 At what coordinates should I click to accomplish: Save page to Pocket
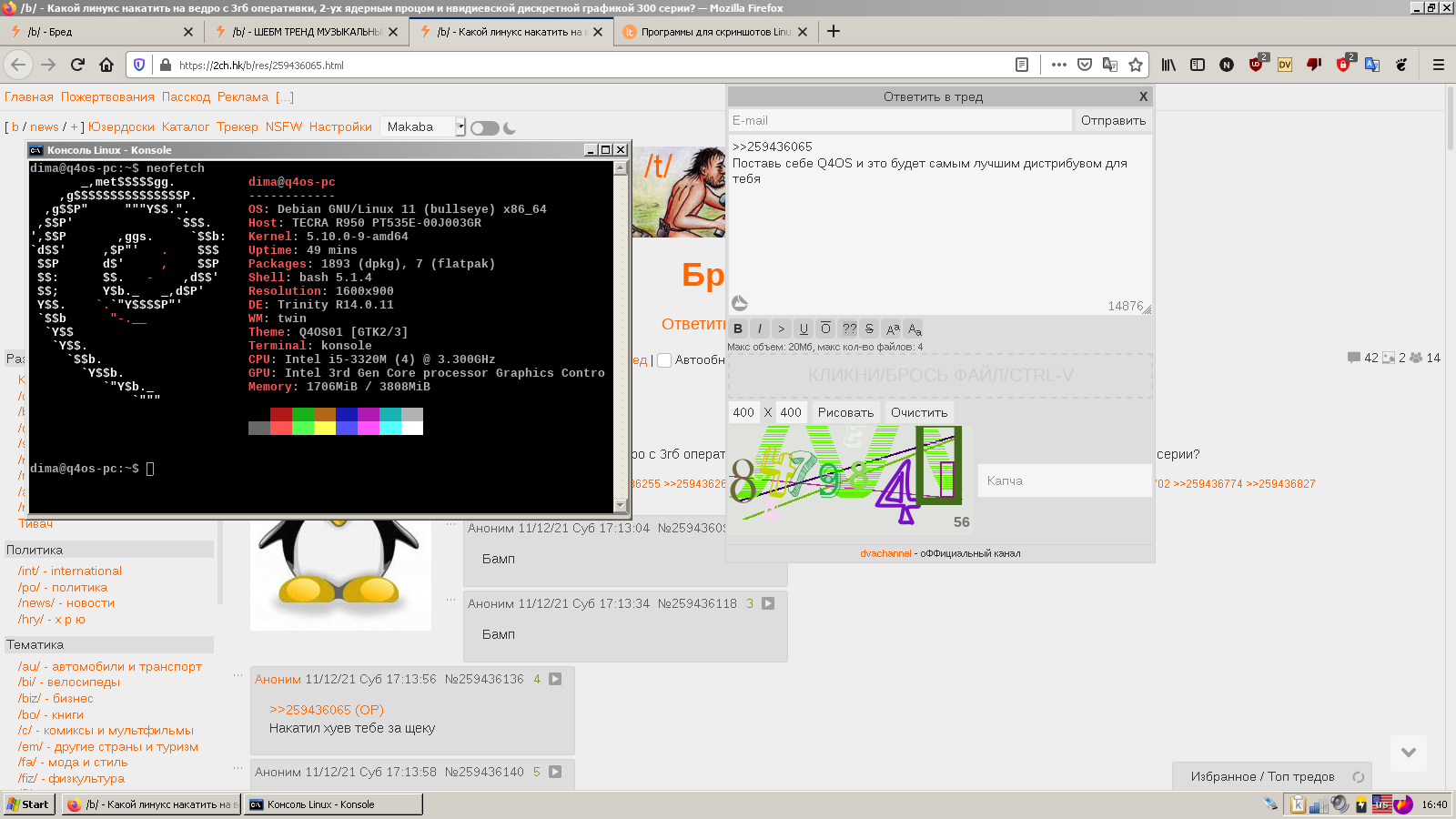coord(1085,65)
